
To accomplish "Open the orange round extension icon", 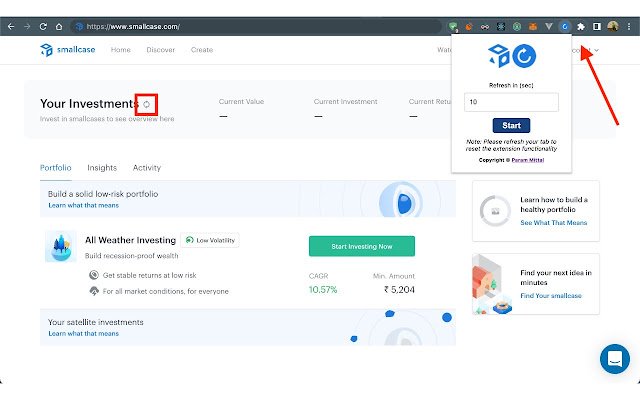I will tap(469, 27).
